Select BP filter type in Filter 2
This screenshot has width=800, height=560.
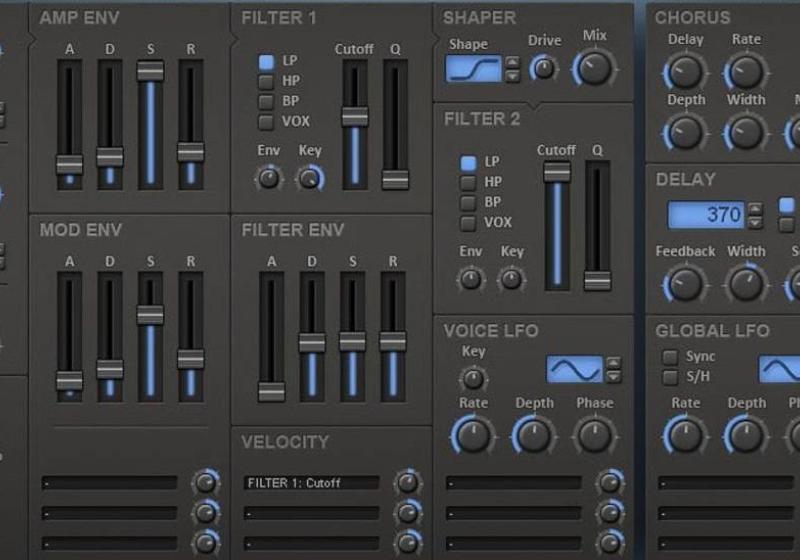point(468,203)
